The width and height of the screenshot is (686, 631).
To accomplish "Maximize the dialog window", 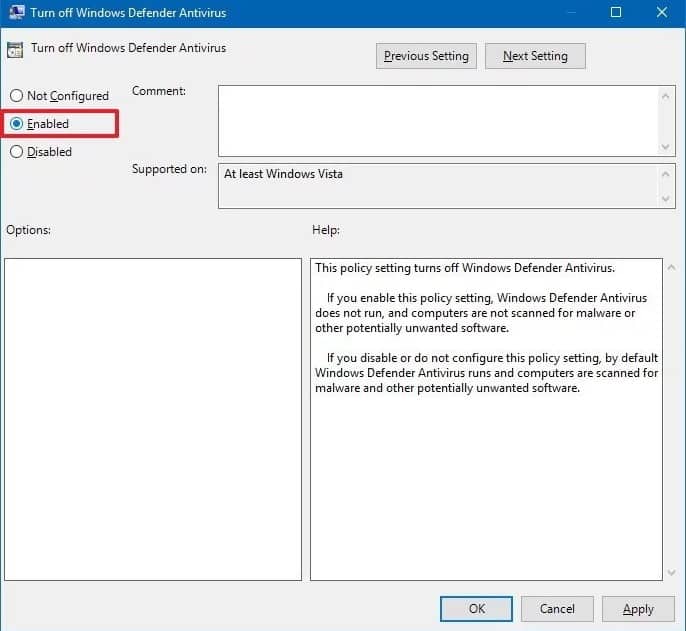I will pyautogui.click(x=616, y=12).
